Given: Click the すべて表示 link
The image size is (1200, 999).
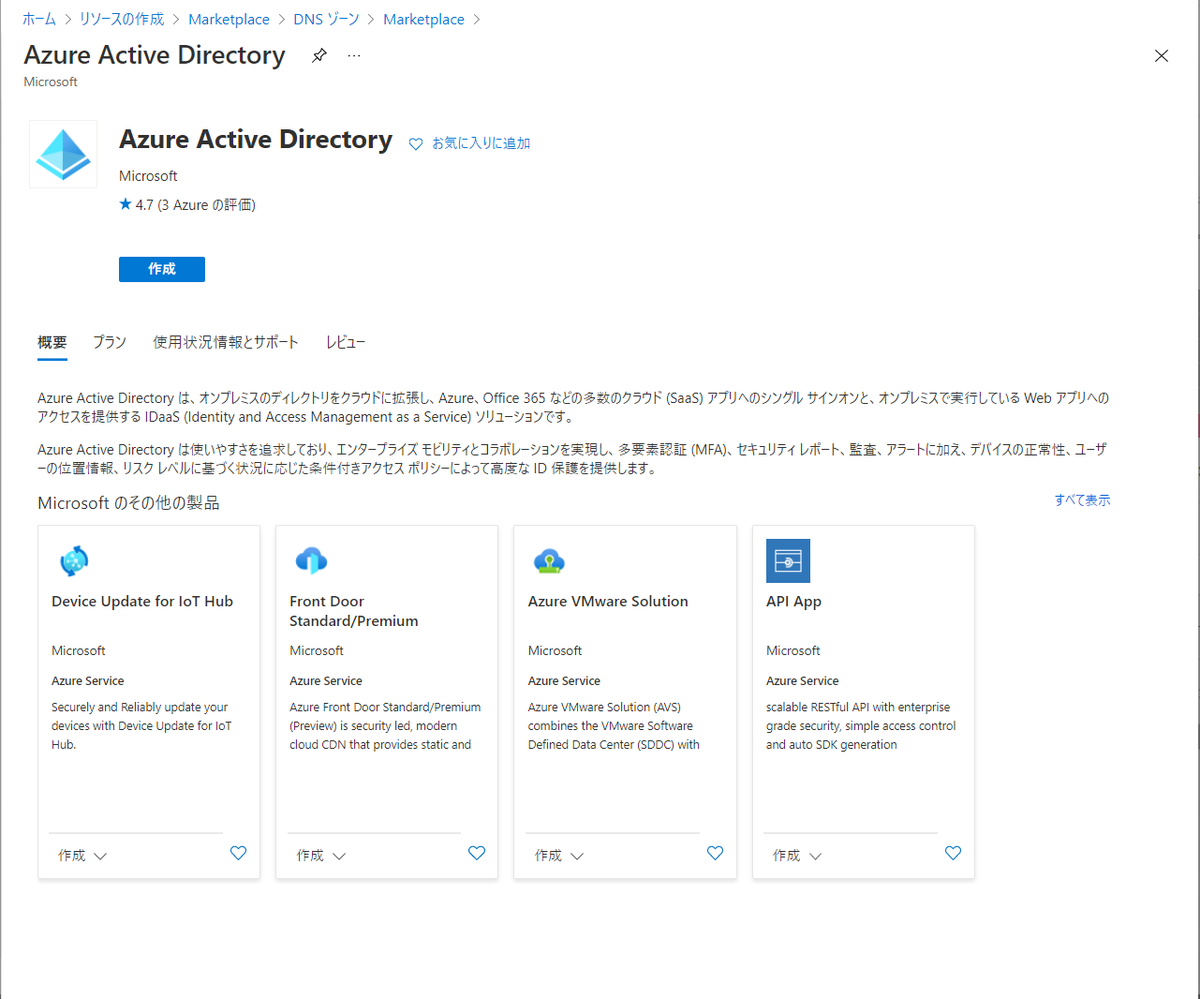Looking at the screenshot, I should tap(1082, 499).
